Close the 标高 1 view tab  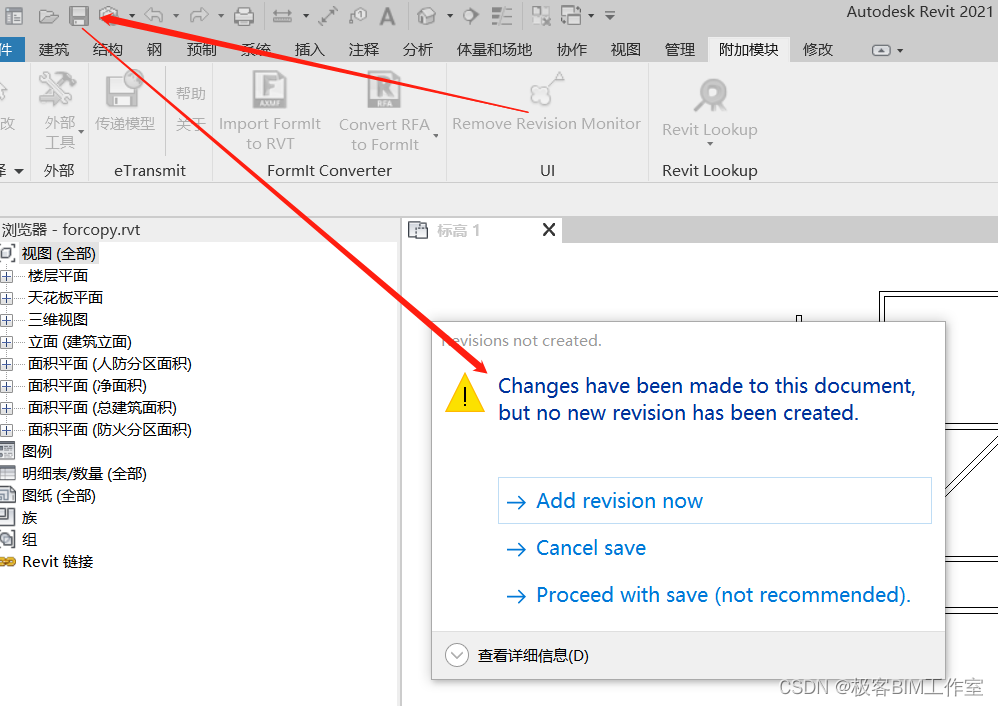point(549,230)
